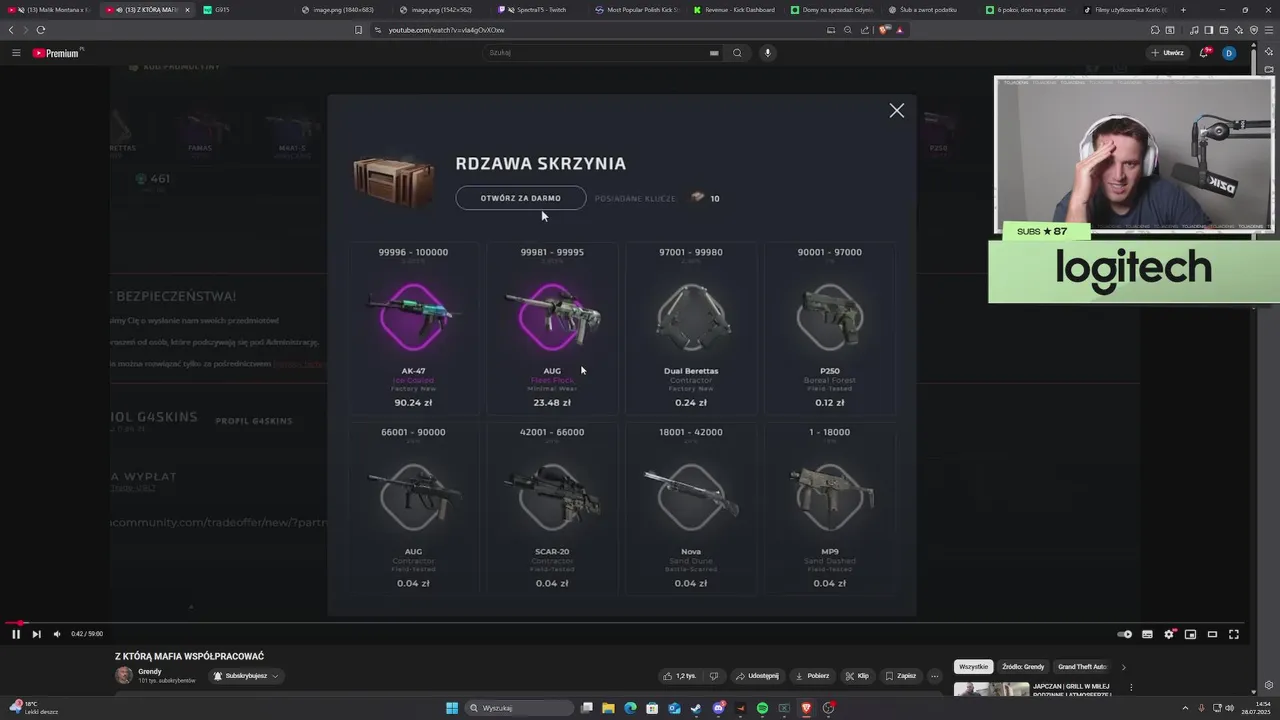
Task: Open video player settings gear
Action: pyautogui.click(x=1169, y=634)
